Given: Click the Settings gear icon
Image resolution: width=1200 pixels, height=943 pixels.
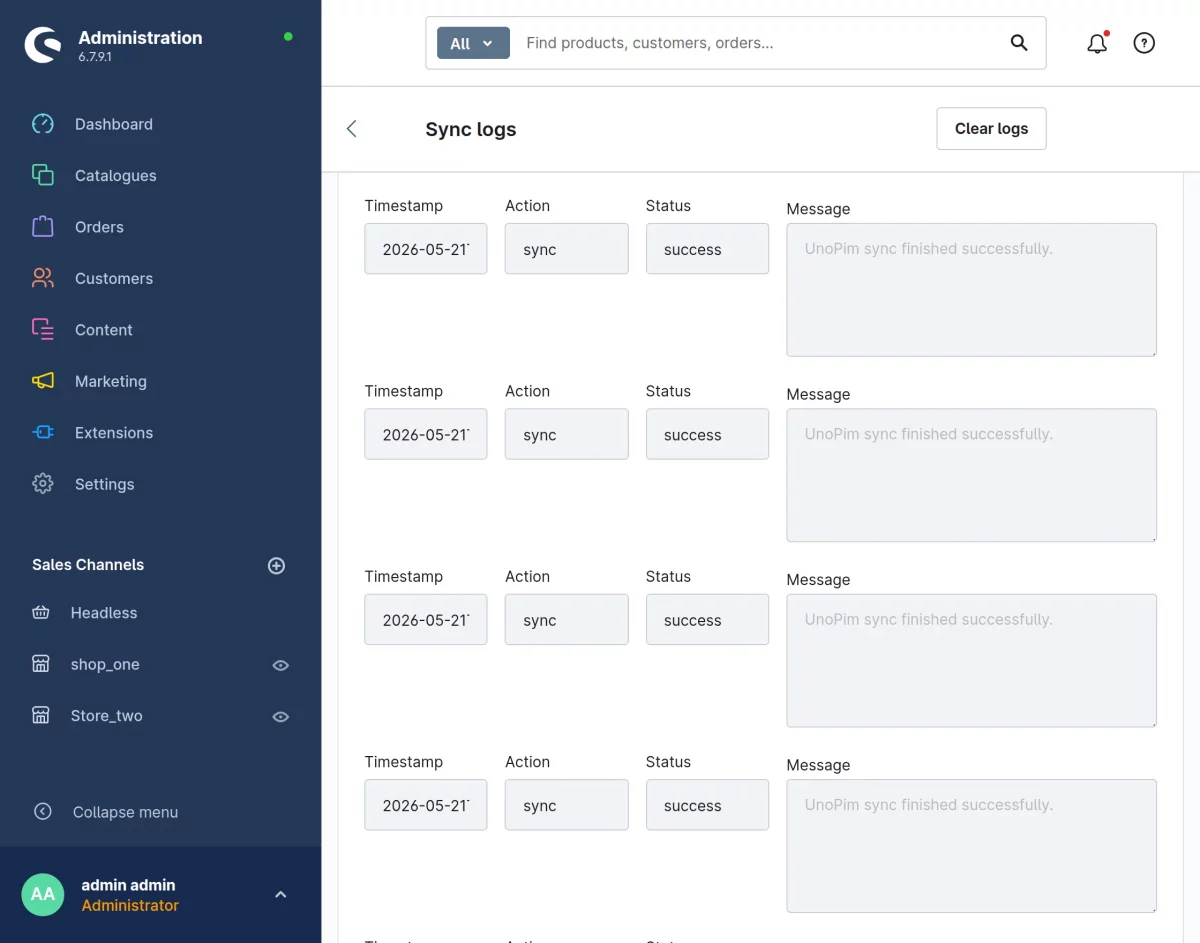Looking at the screenshot, I should pos(42,484).
